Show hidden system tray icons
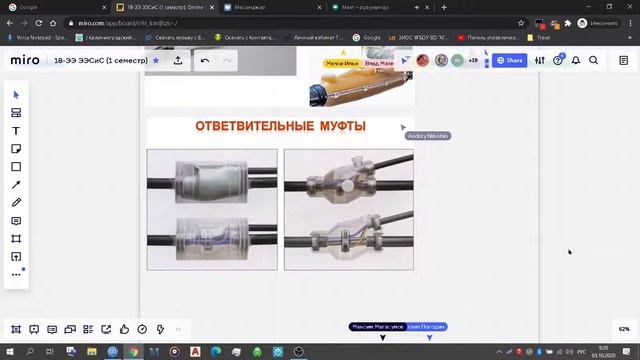Screen dimensions: 640x360 pos(499,351)
